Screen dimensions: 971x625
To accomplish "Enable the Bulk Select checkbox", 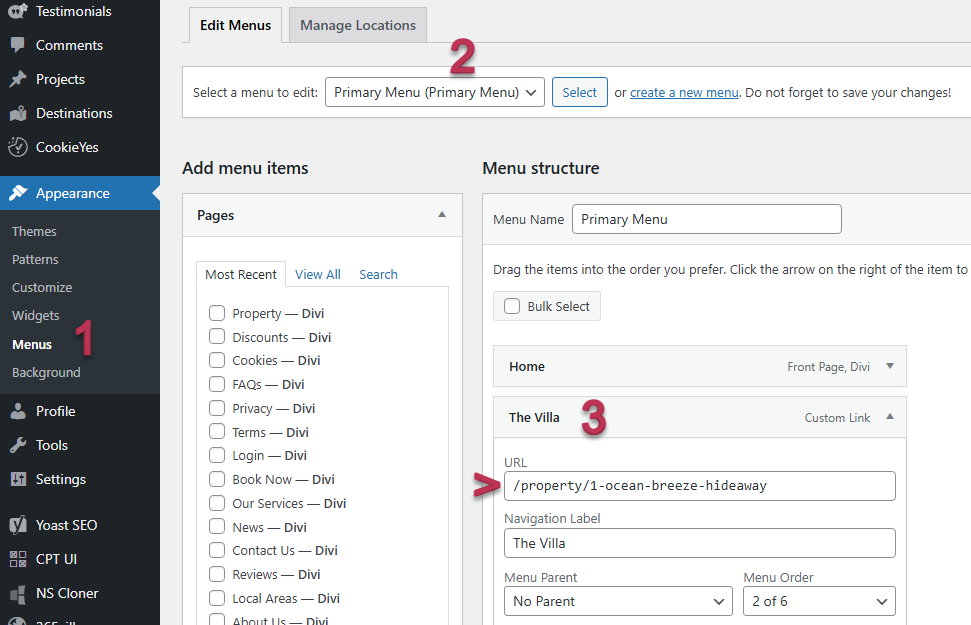I will [512, 306].
